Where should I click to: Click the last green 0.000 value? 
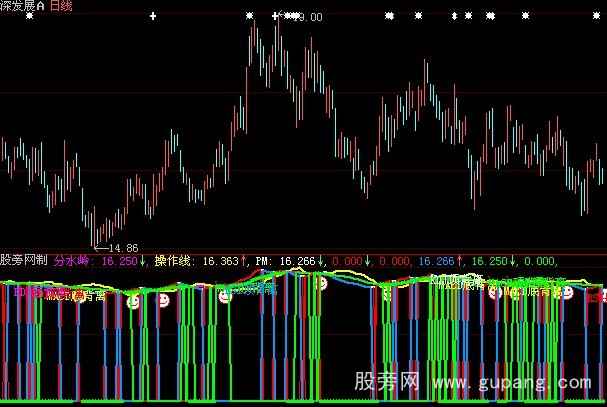539,261
